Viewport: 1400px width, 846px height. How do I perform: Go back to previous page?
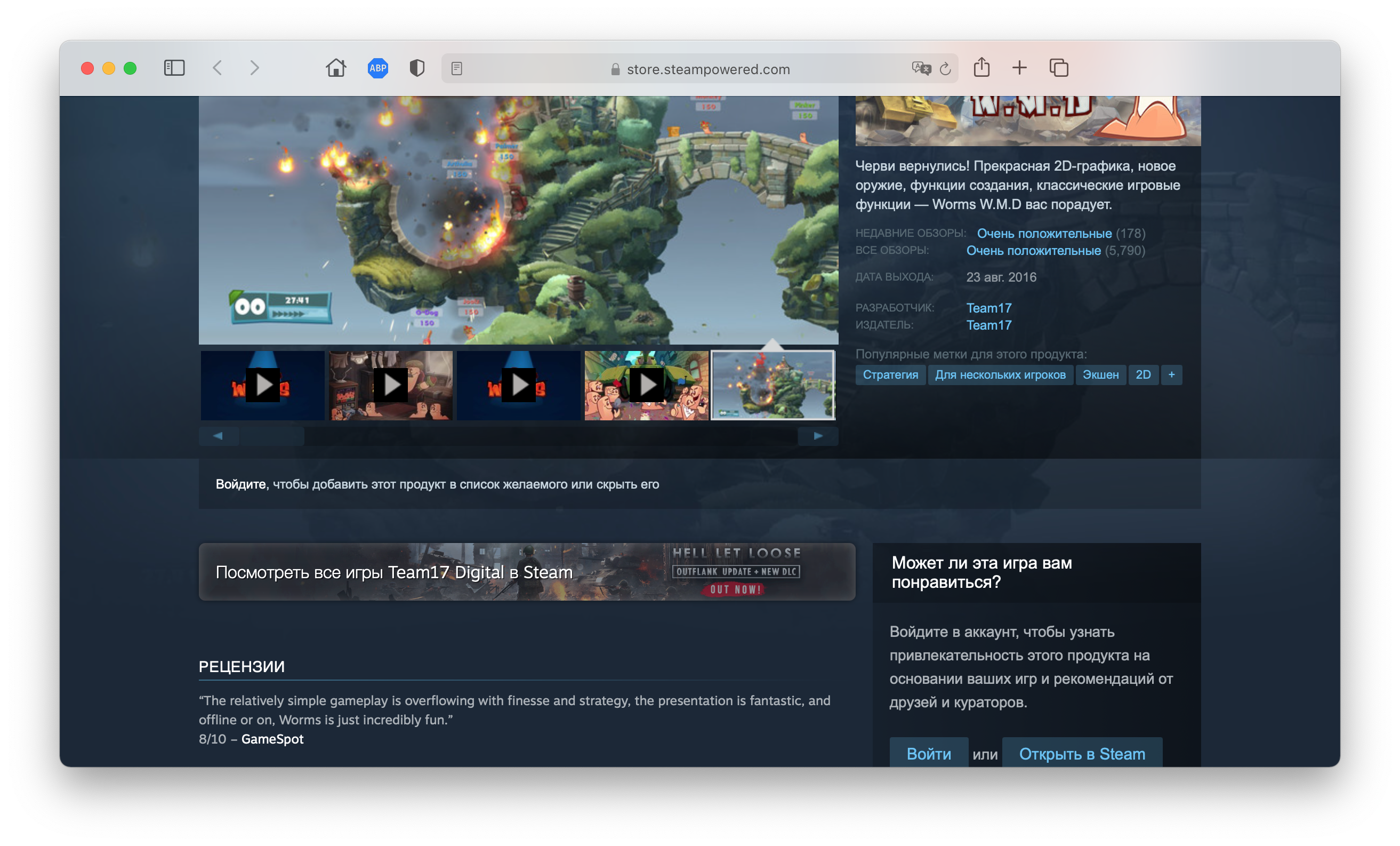[217, 68]
